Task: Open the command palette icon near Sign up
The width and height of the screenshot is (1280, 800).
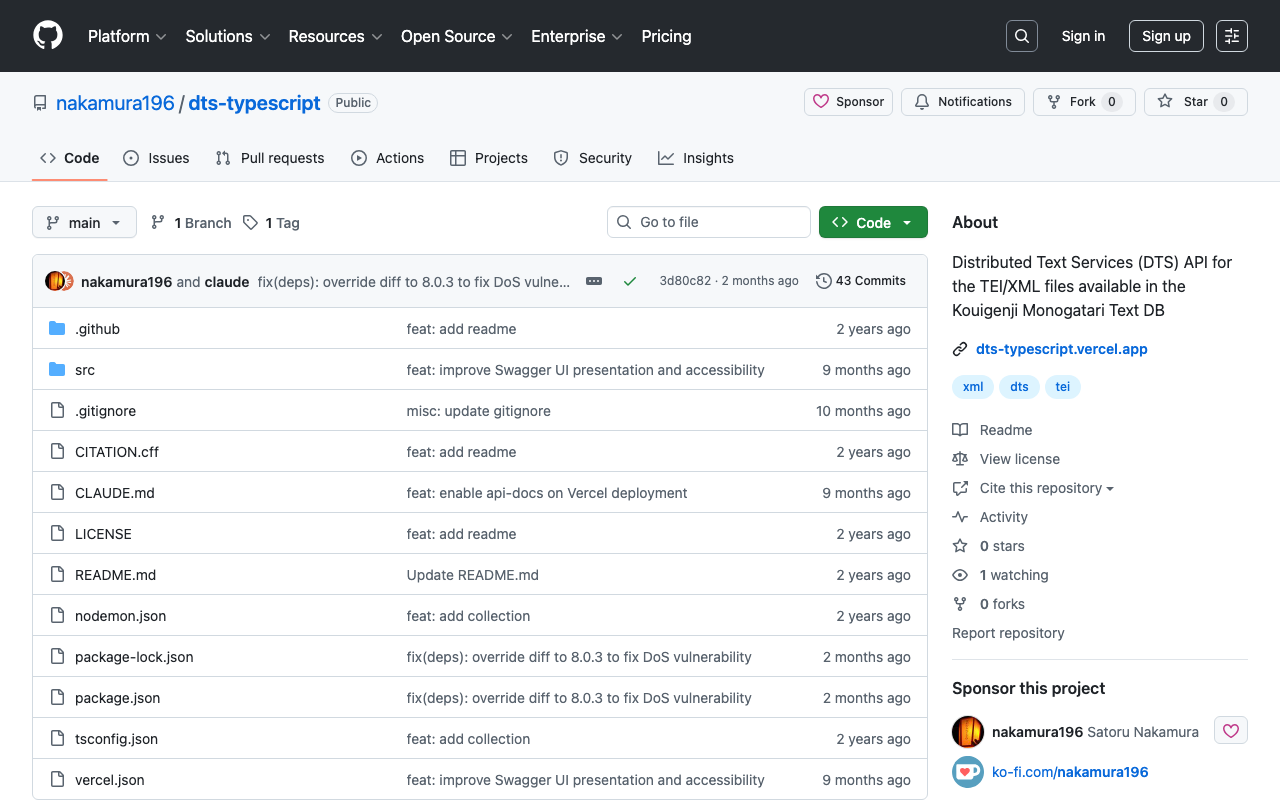Action: coord(1231,35)
